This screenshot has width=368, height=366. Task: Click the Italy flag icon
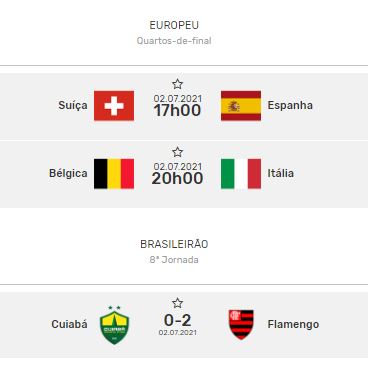[241, 174]
